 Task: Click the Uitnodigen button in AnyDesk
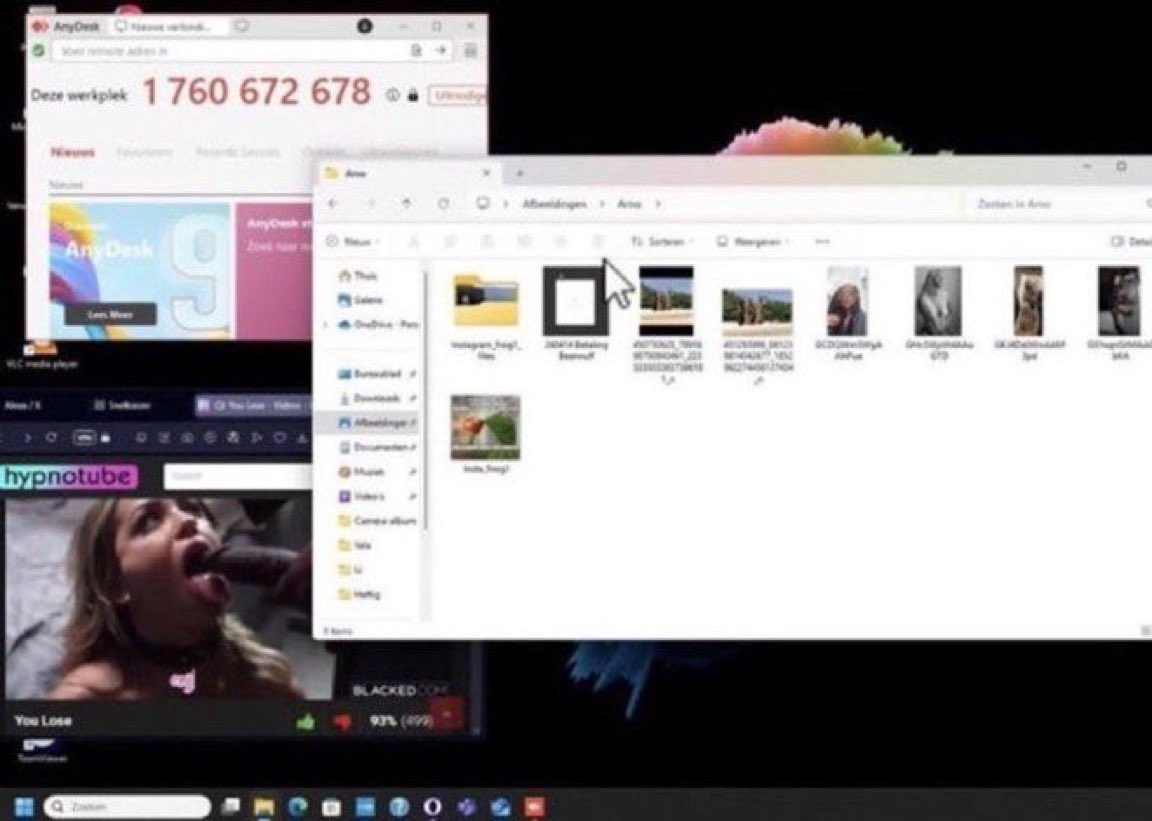(x=458, y=96)
